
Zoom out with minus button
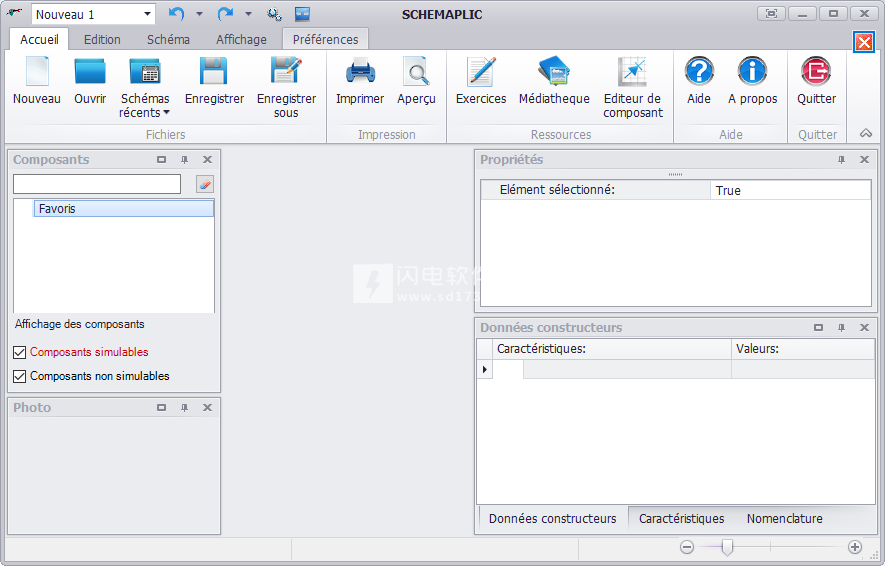(687, 547)
